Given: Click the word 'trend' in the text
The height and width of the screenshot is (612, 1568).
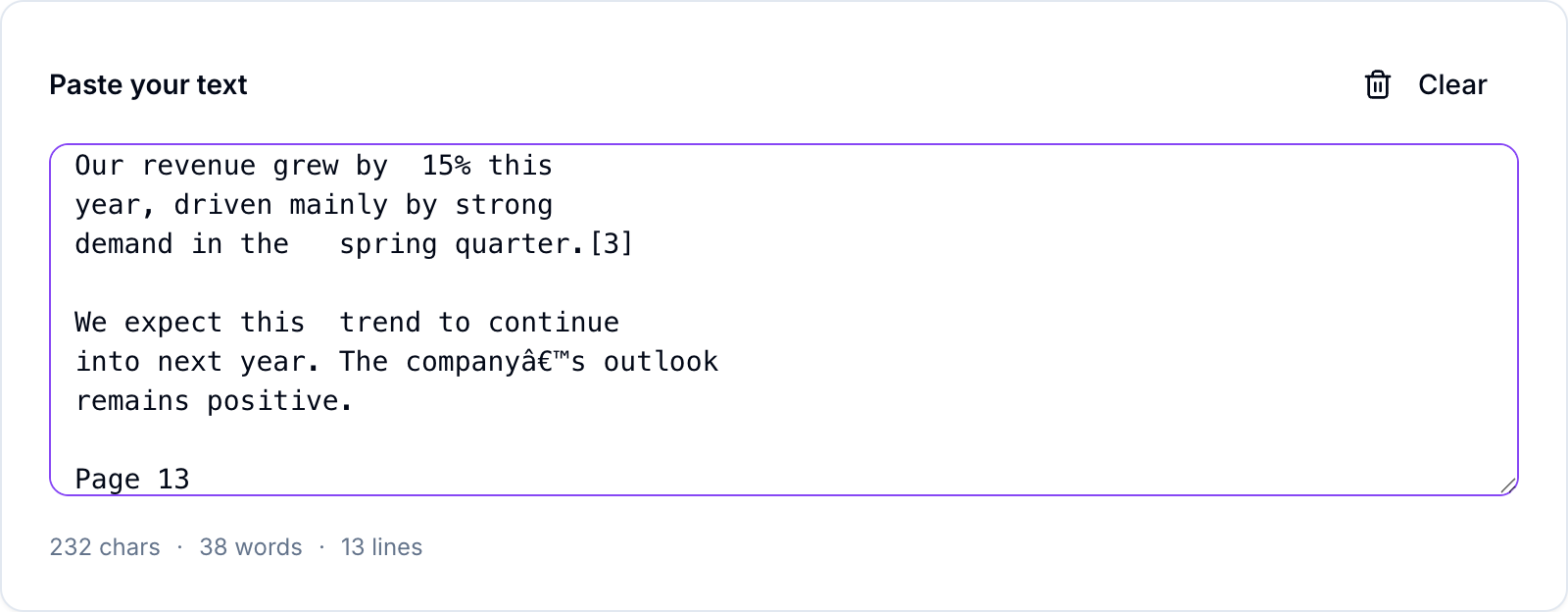Looking at the screenshot, I should (380, 323).
